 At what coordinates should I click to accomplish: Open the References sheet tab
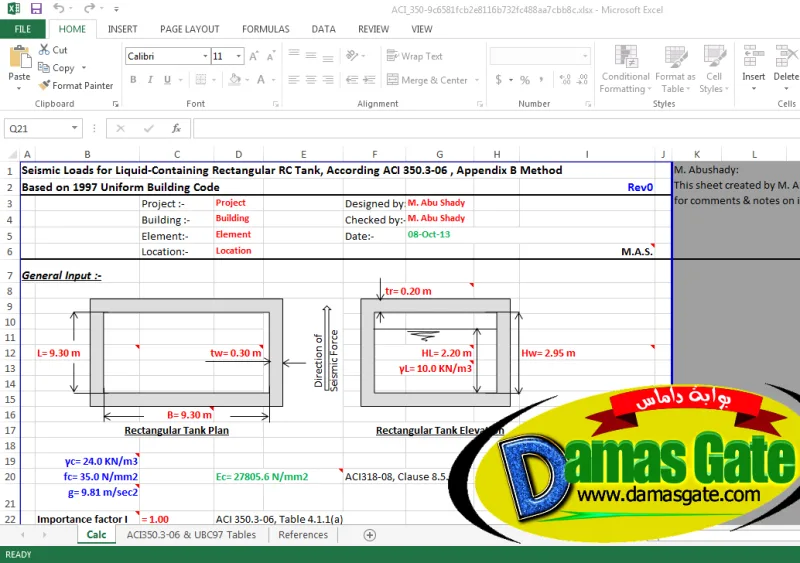[x=303, y=534]
